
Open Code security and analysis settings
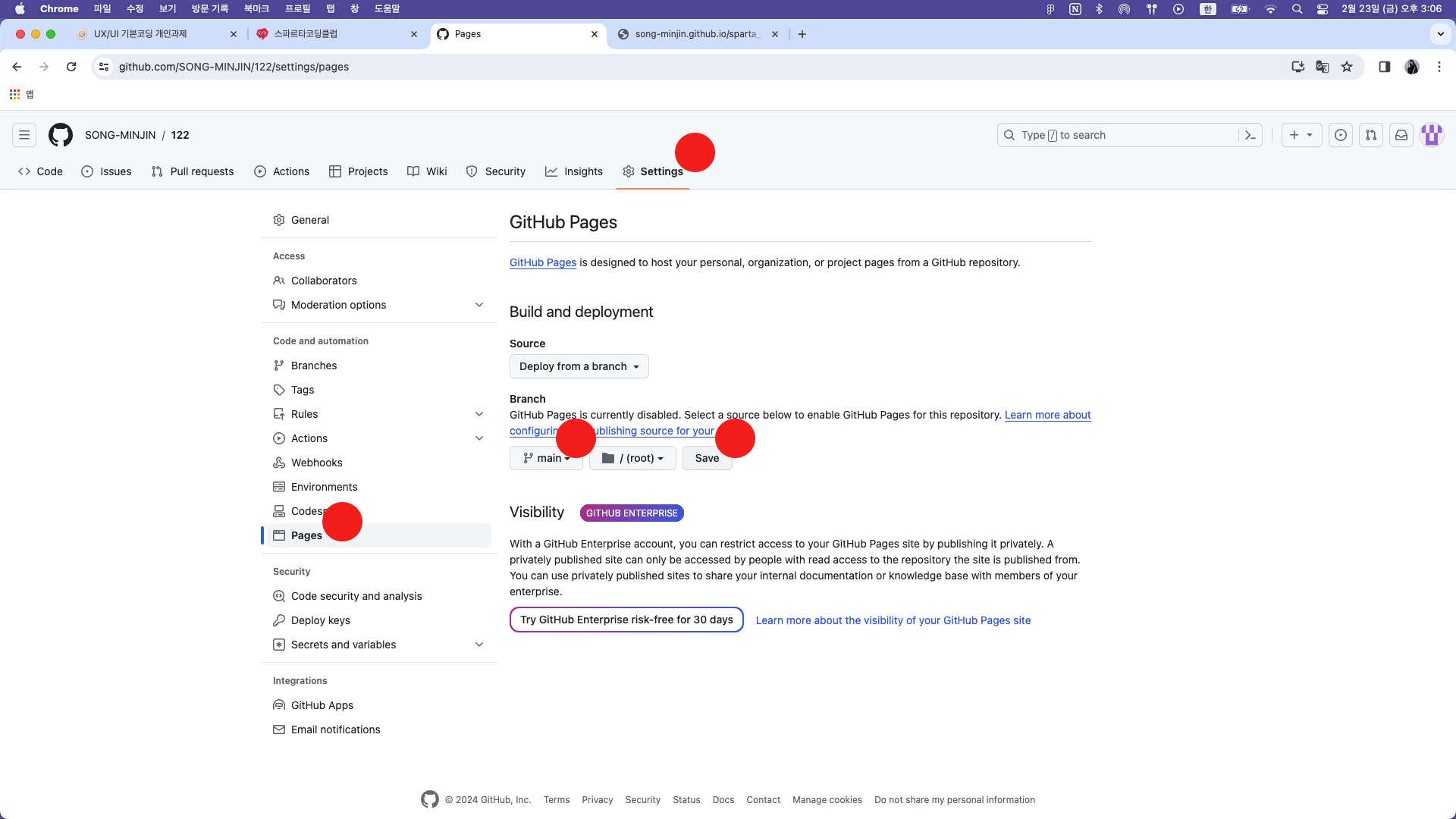379,596
